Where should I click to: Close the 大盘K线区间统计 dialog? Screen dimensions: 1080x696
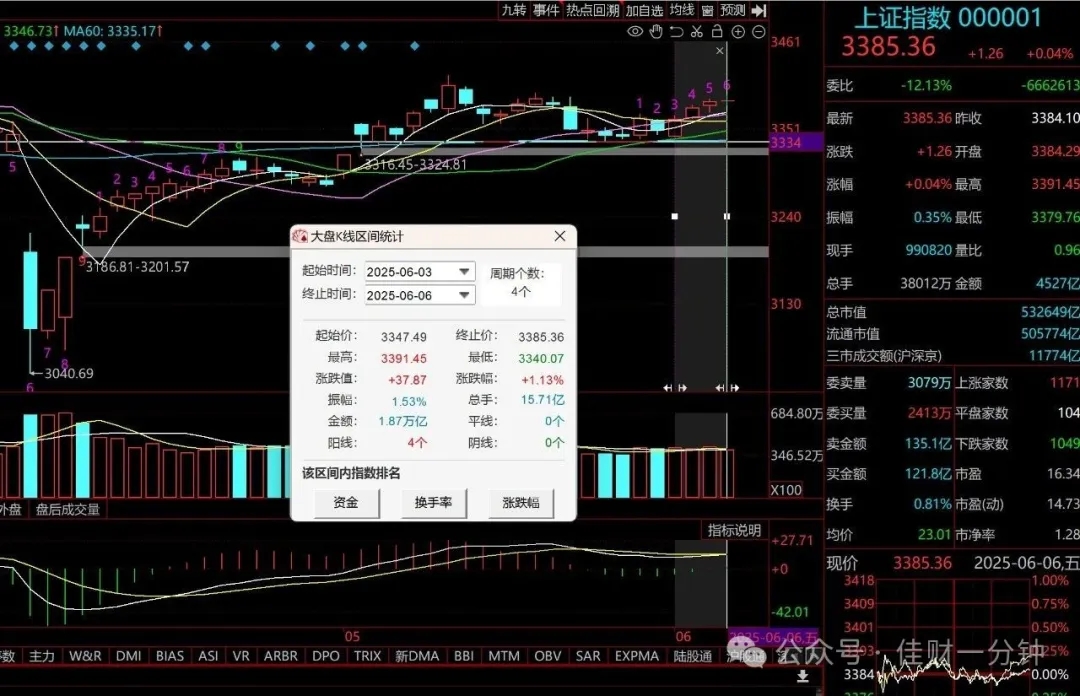[x=560, y=236]
